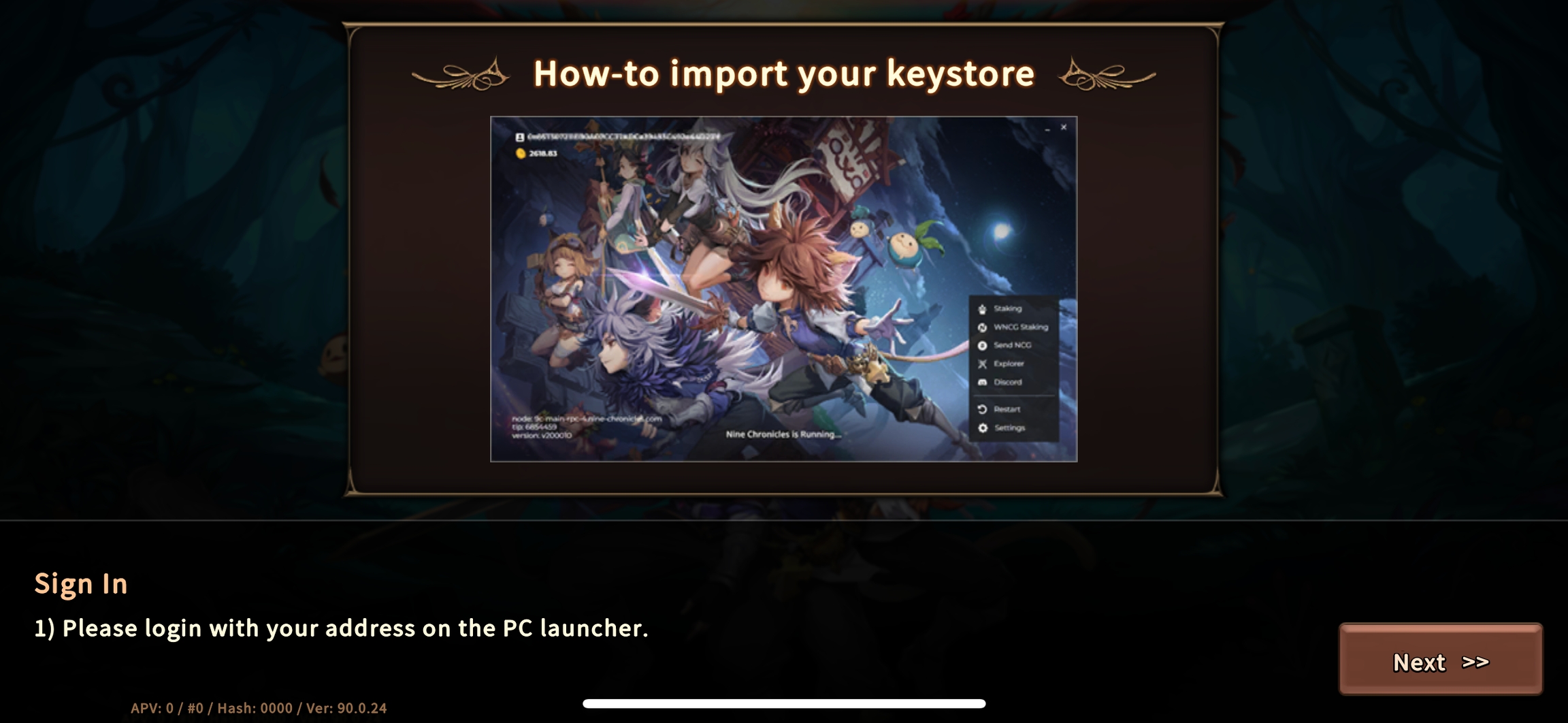The width and height of the screenshot is (1568, 723).
Task: Click the launcher window minimize dash
Action: point(1047,128)
